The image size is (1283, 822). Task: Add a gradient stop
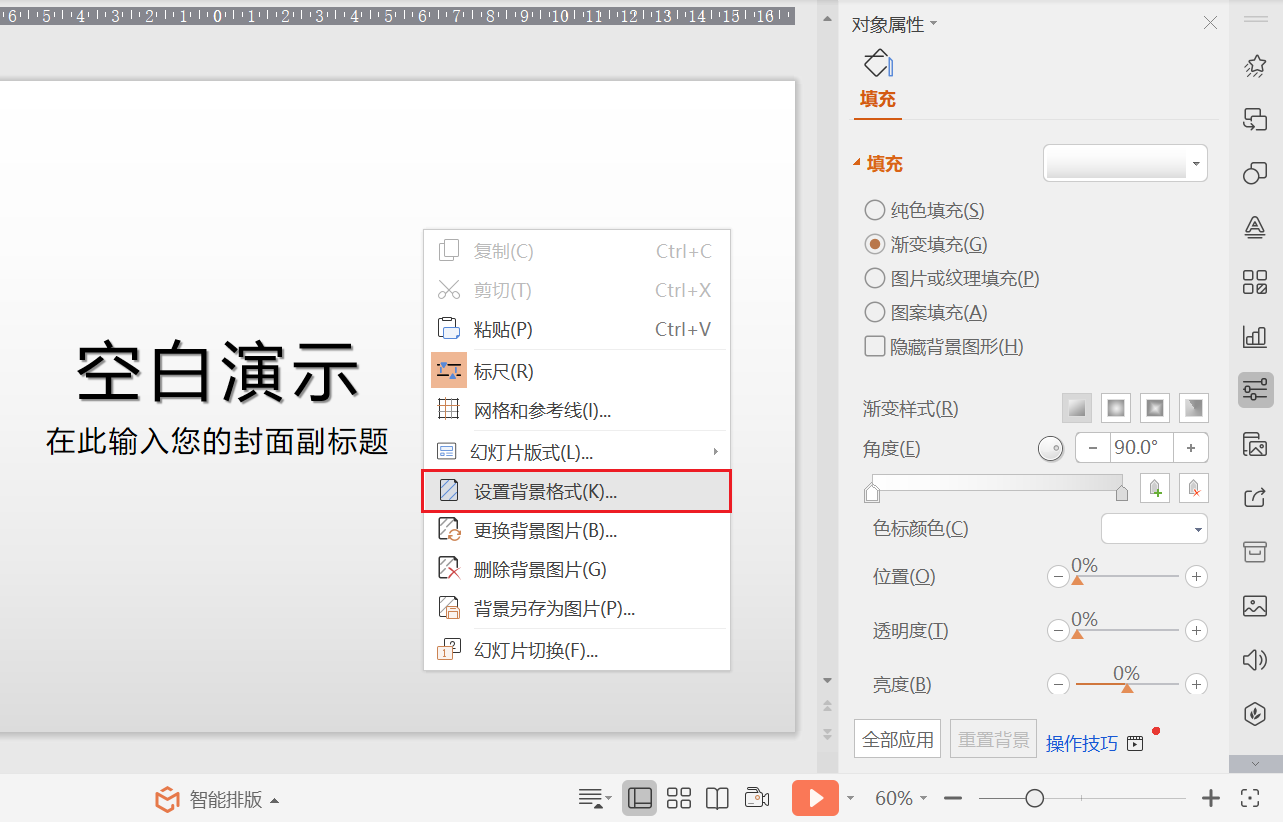click(1155, 488)
